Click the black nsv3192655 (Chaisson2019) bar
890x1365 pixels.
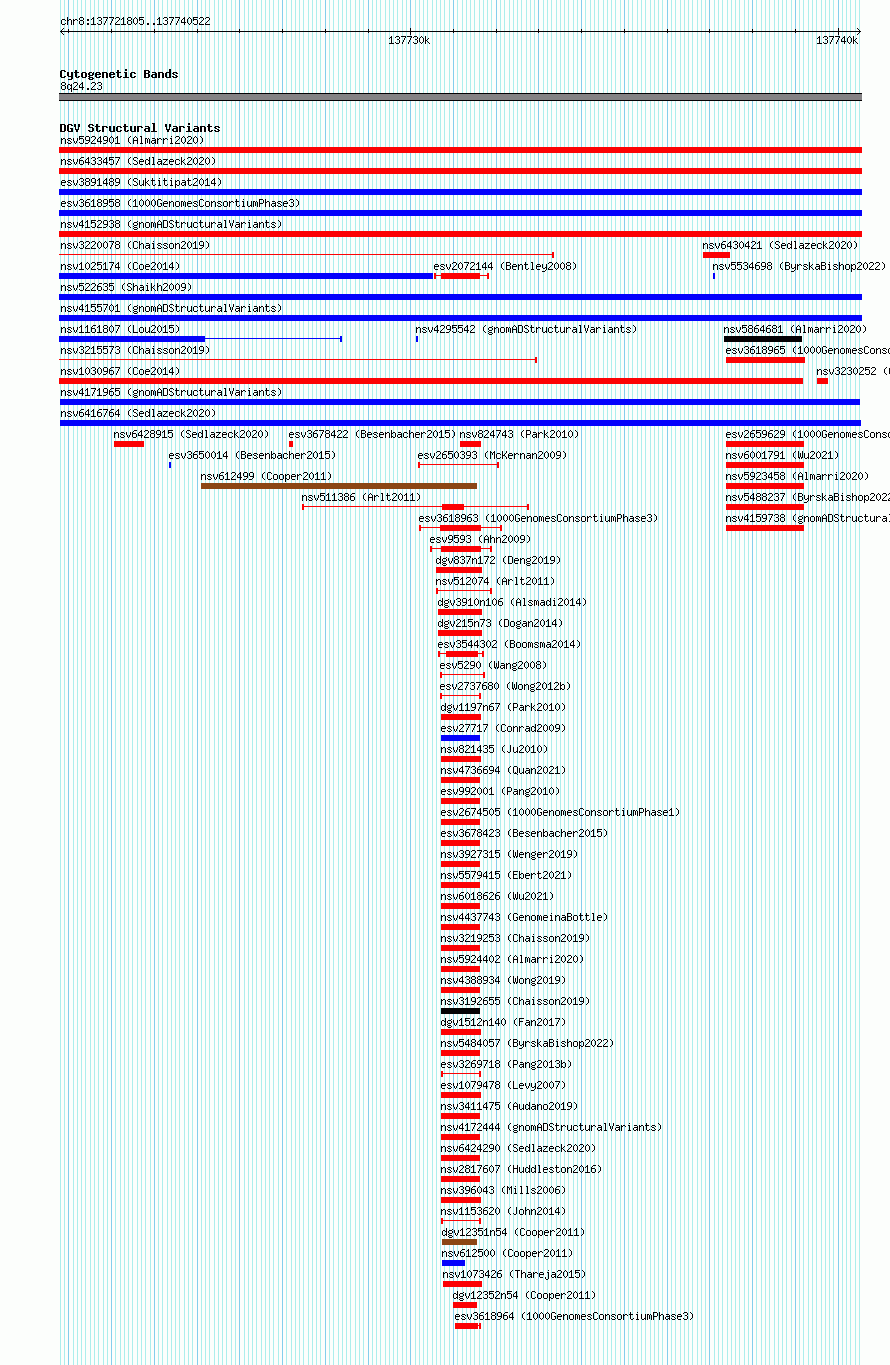click(x=460, y=1011)
